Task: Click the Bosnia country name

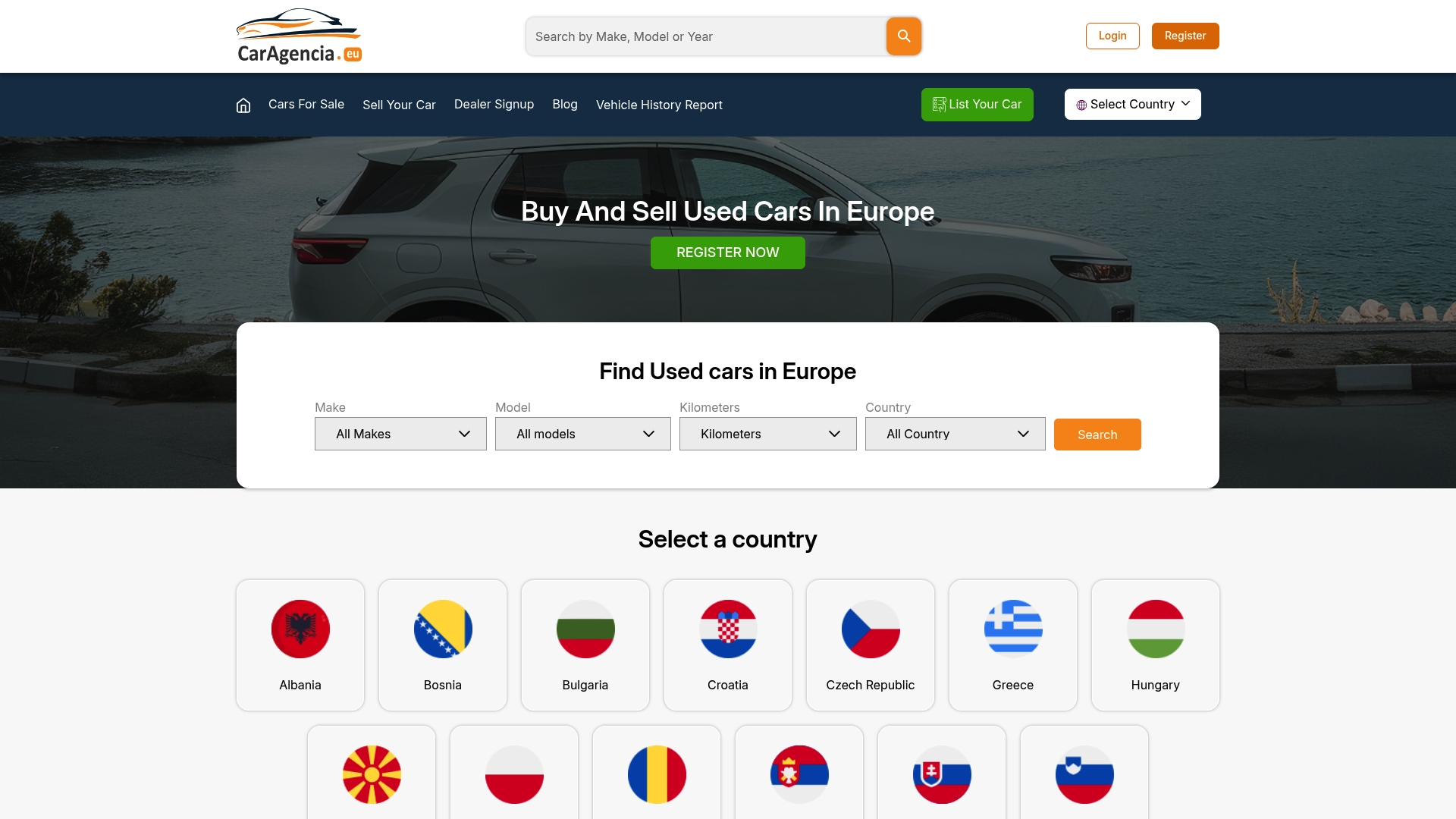Action: tap(443, 685)
